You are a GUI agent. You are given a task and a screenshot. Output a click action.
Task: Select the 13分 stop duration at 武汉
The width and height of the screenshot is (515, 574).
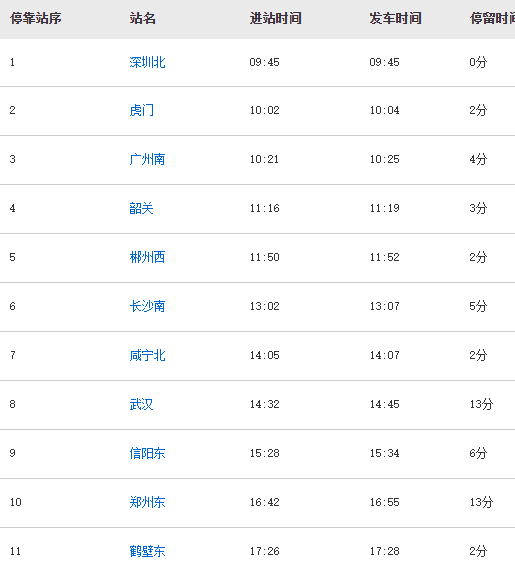pos(481,405)
